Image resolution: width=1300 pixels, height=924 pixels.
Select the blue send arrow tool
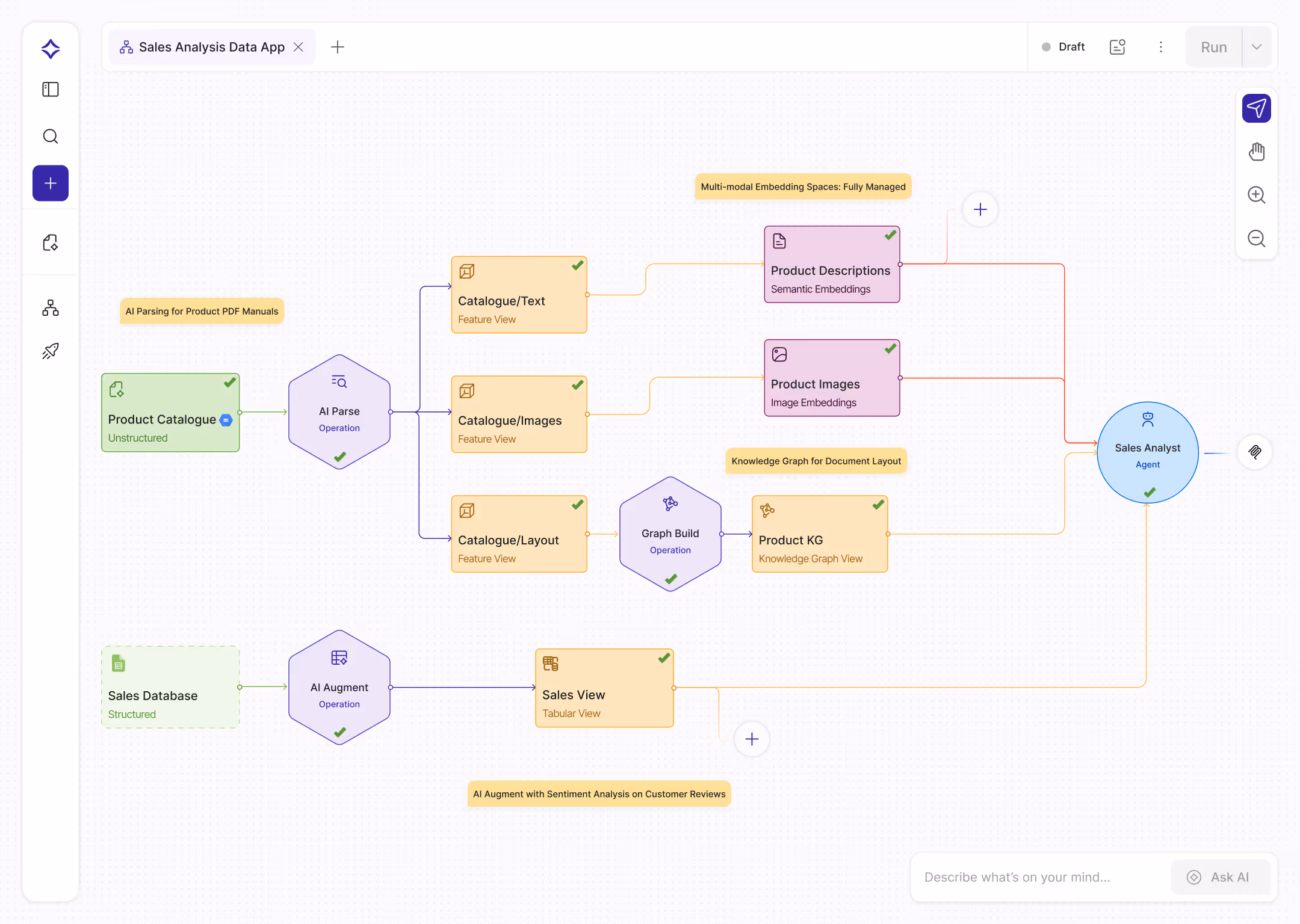[1257, 108]
